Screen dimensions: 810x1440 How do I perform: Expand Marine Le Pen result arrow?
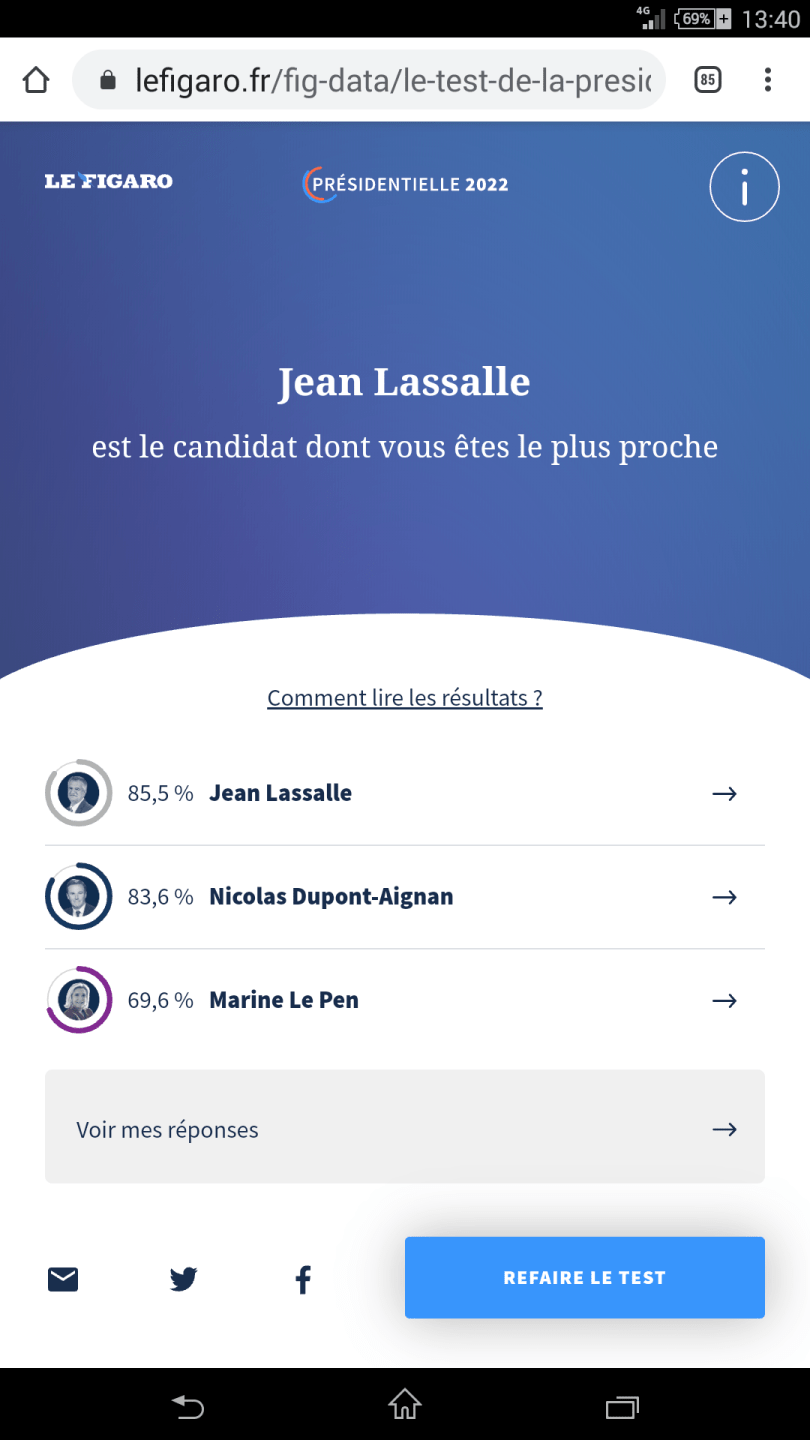(724, 1001)
